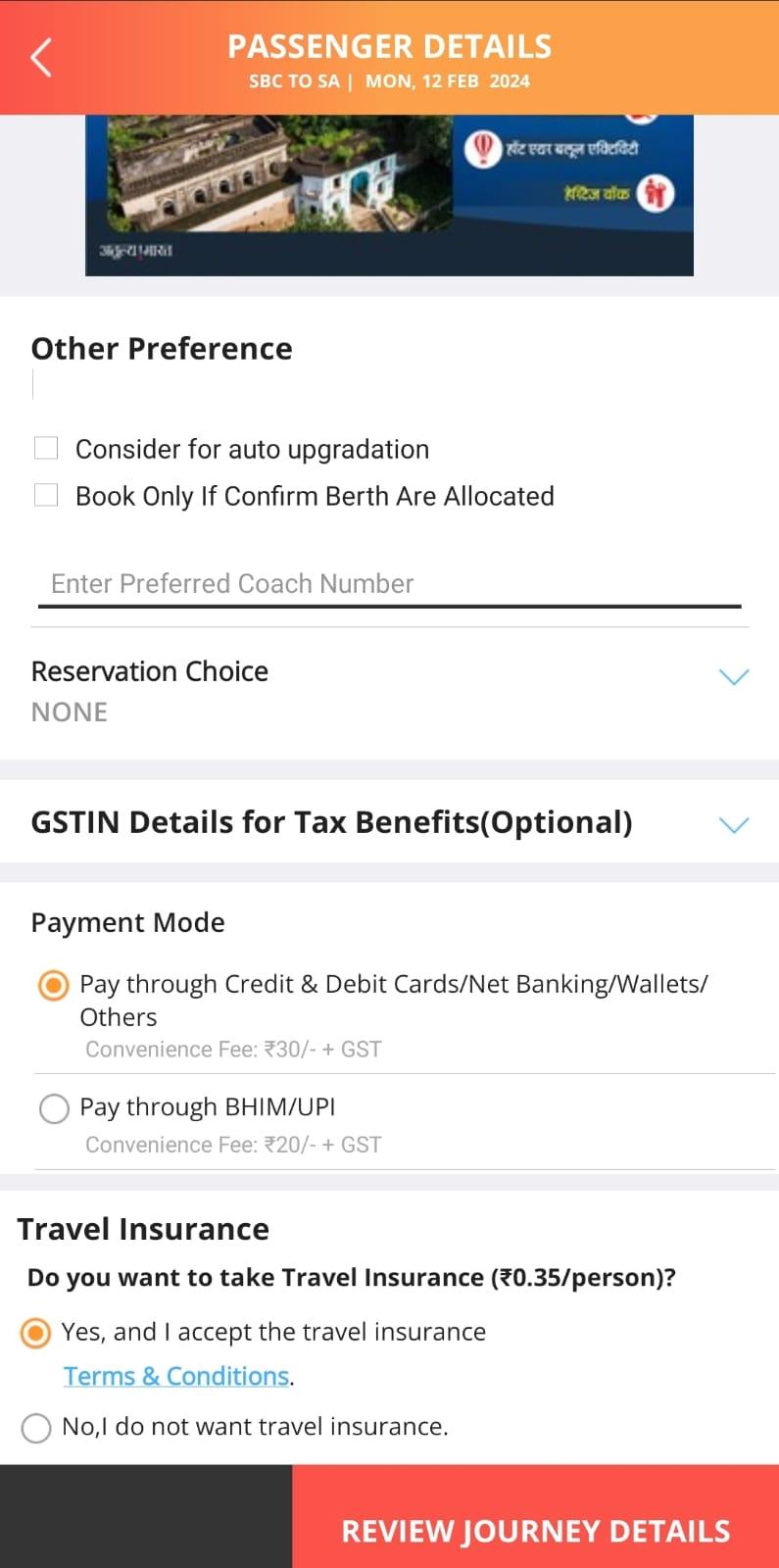Open the Terms & Conditions link
Image resolution: width=779 pixels, height=1568 pixels.
coord(176,1377)
